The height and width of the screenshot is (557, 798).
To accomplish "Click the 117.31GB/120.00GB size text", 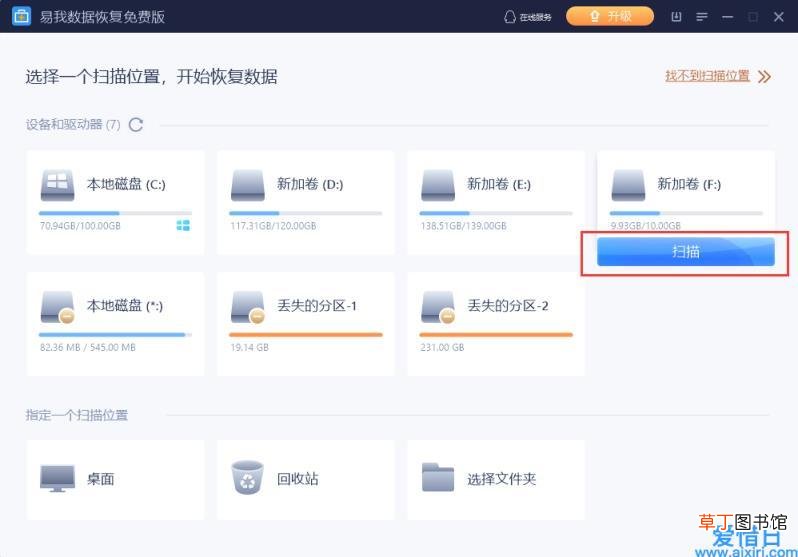I will [x=273, y=226].
